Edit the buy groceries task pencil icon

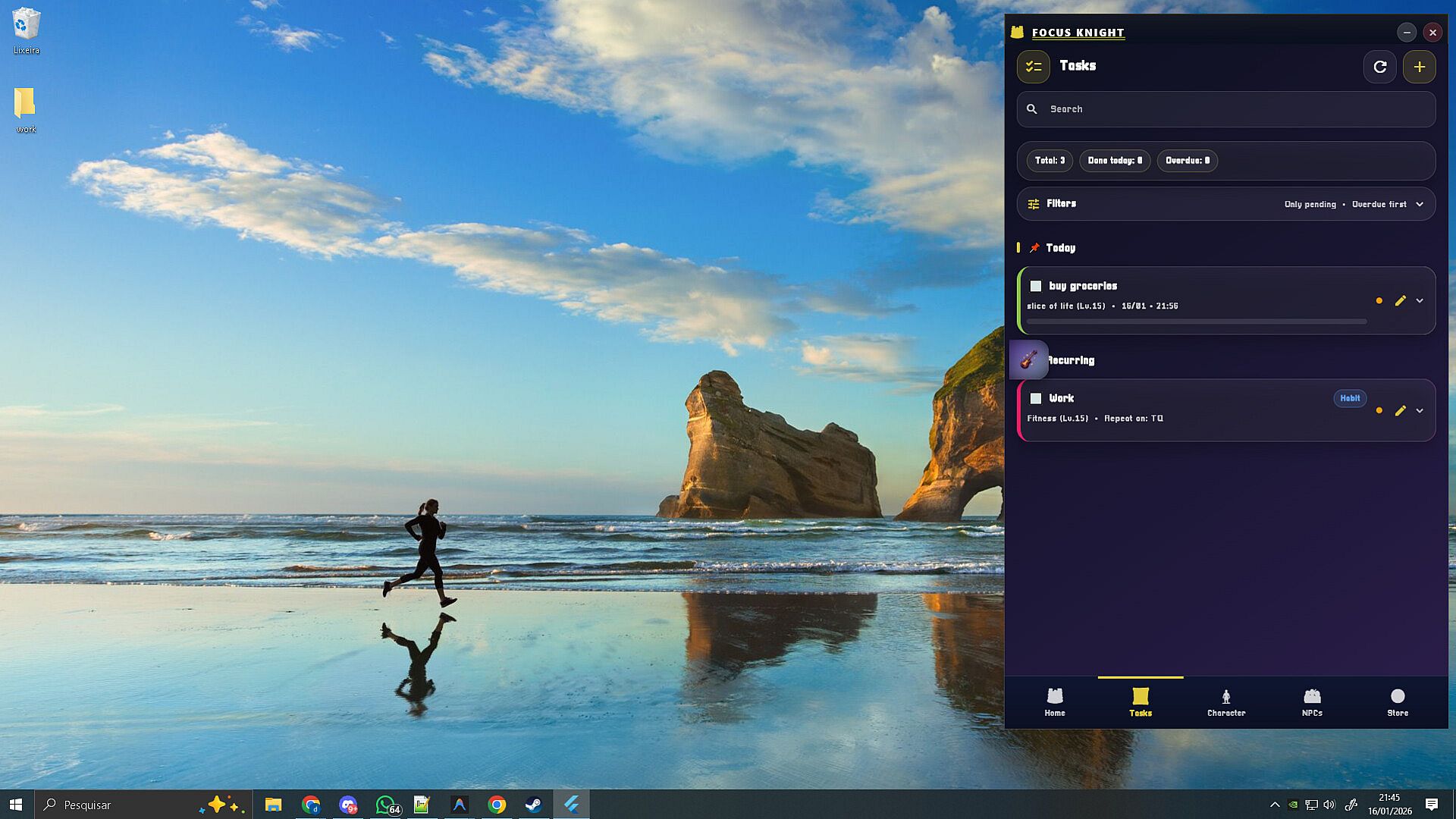coord(1400,301)
